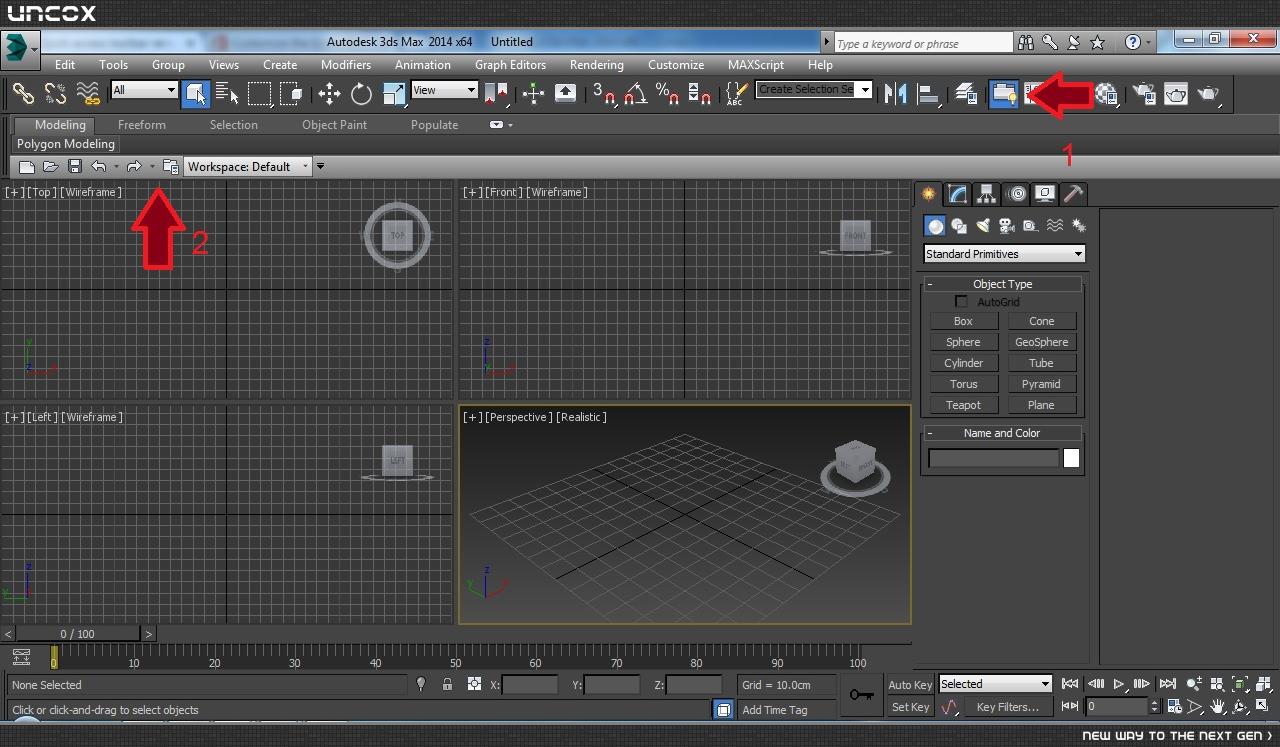This screenshot has height=747, width=1280.
Task: Pick the Rectangular Selection Region tool
Action: 259,93
